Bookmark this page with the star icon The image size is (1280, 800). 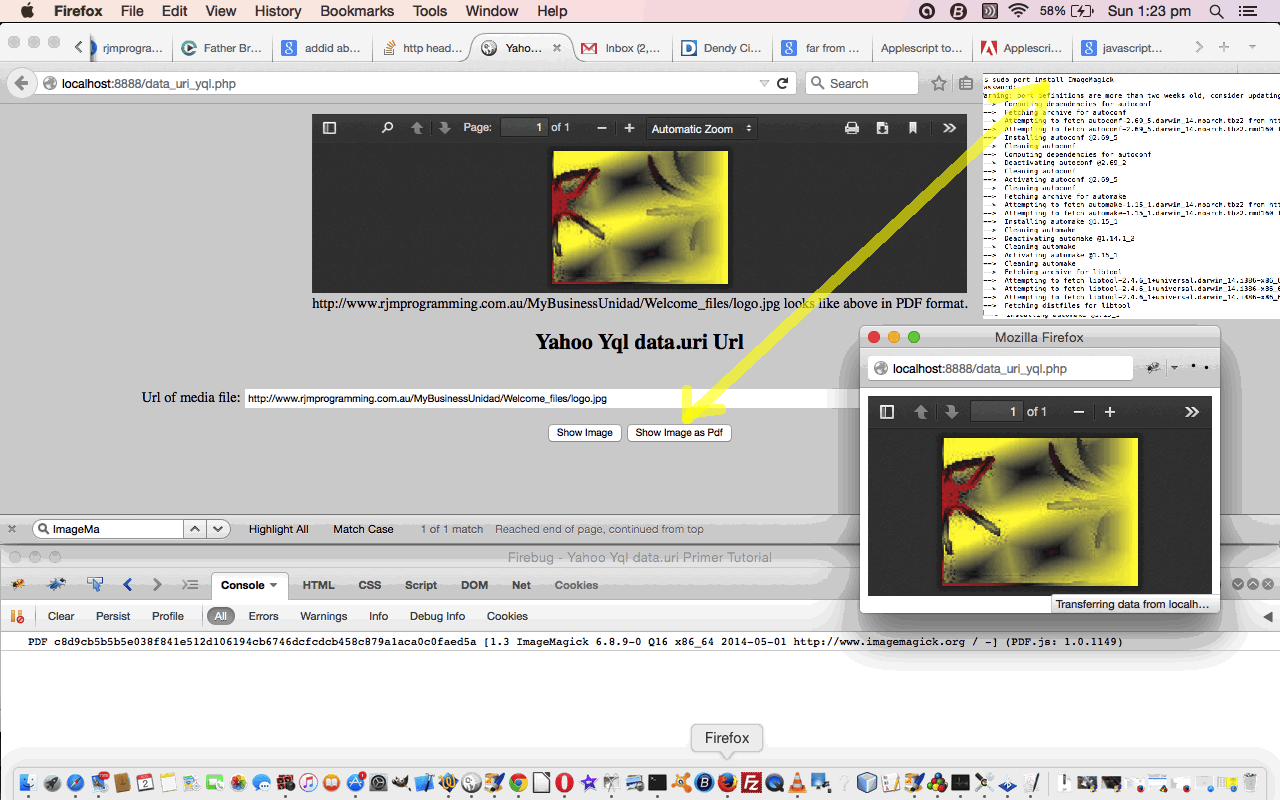tap(939, 84)
